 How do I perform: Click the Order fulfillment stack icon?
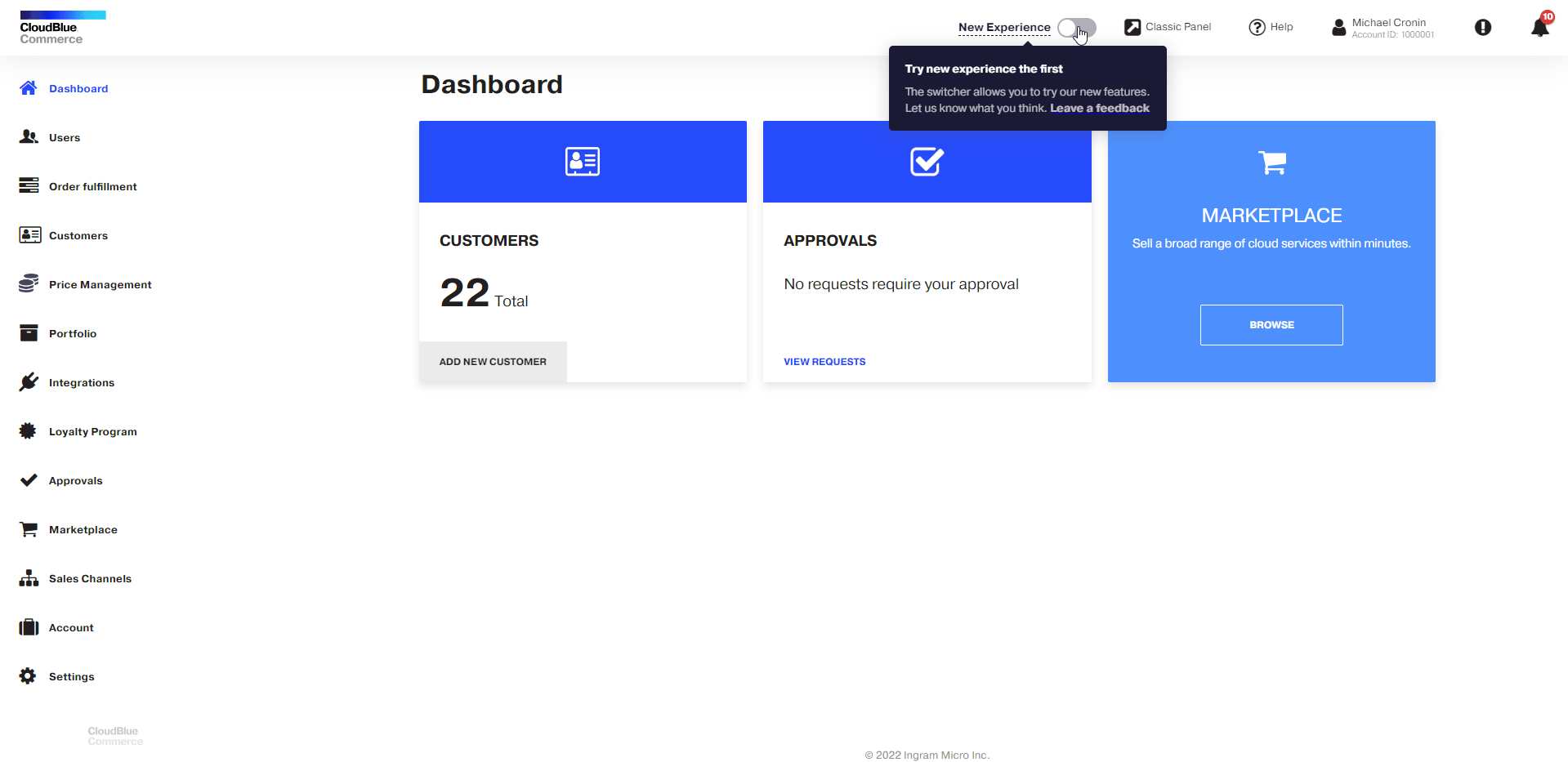29,185
